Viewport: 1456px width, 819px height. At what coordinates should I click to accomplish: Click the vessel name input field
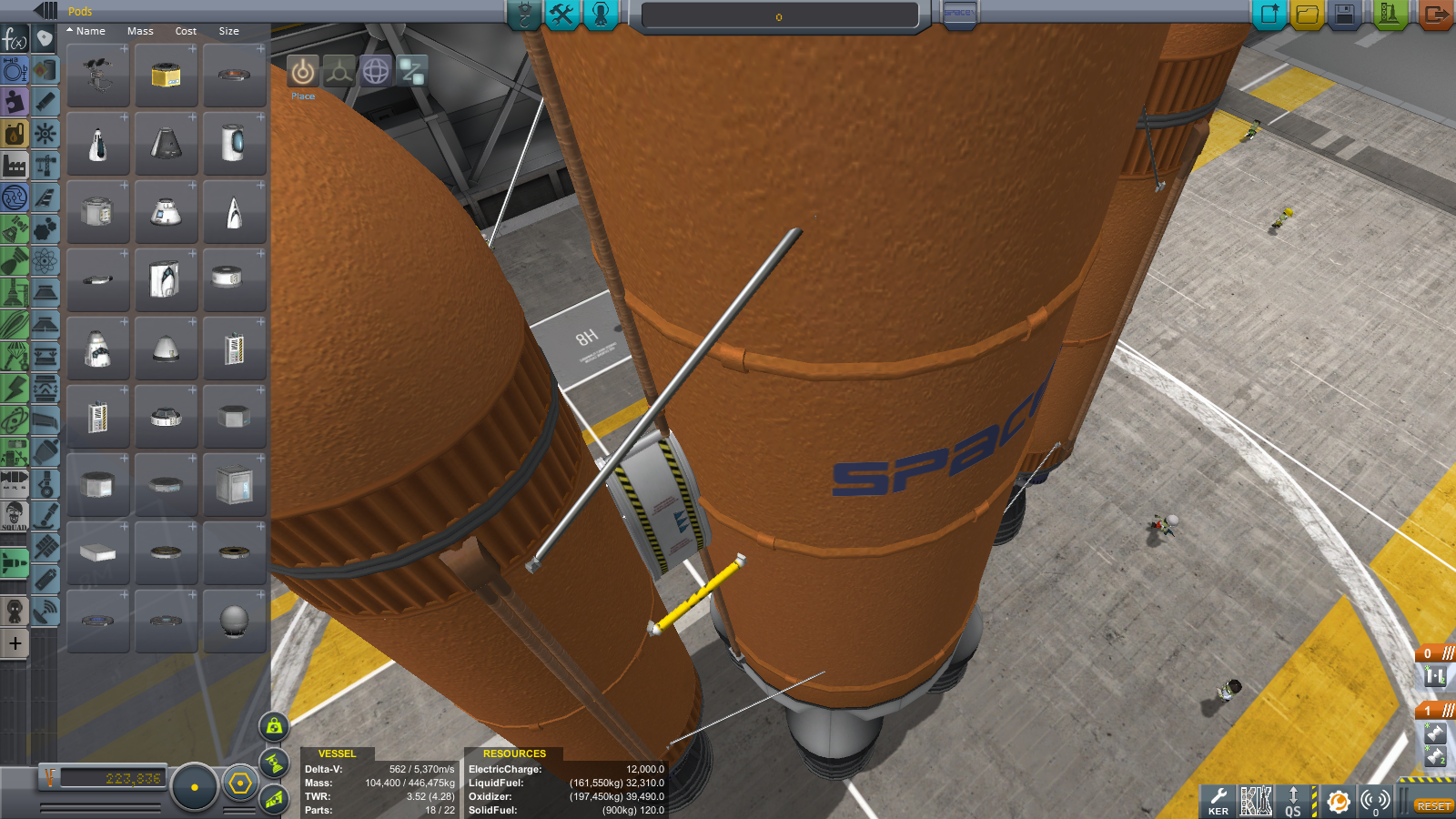(780, 16)
